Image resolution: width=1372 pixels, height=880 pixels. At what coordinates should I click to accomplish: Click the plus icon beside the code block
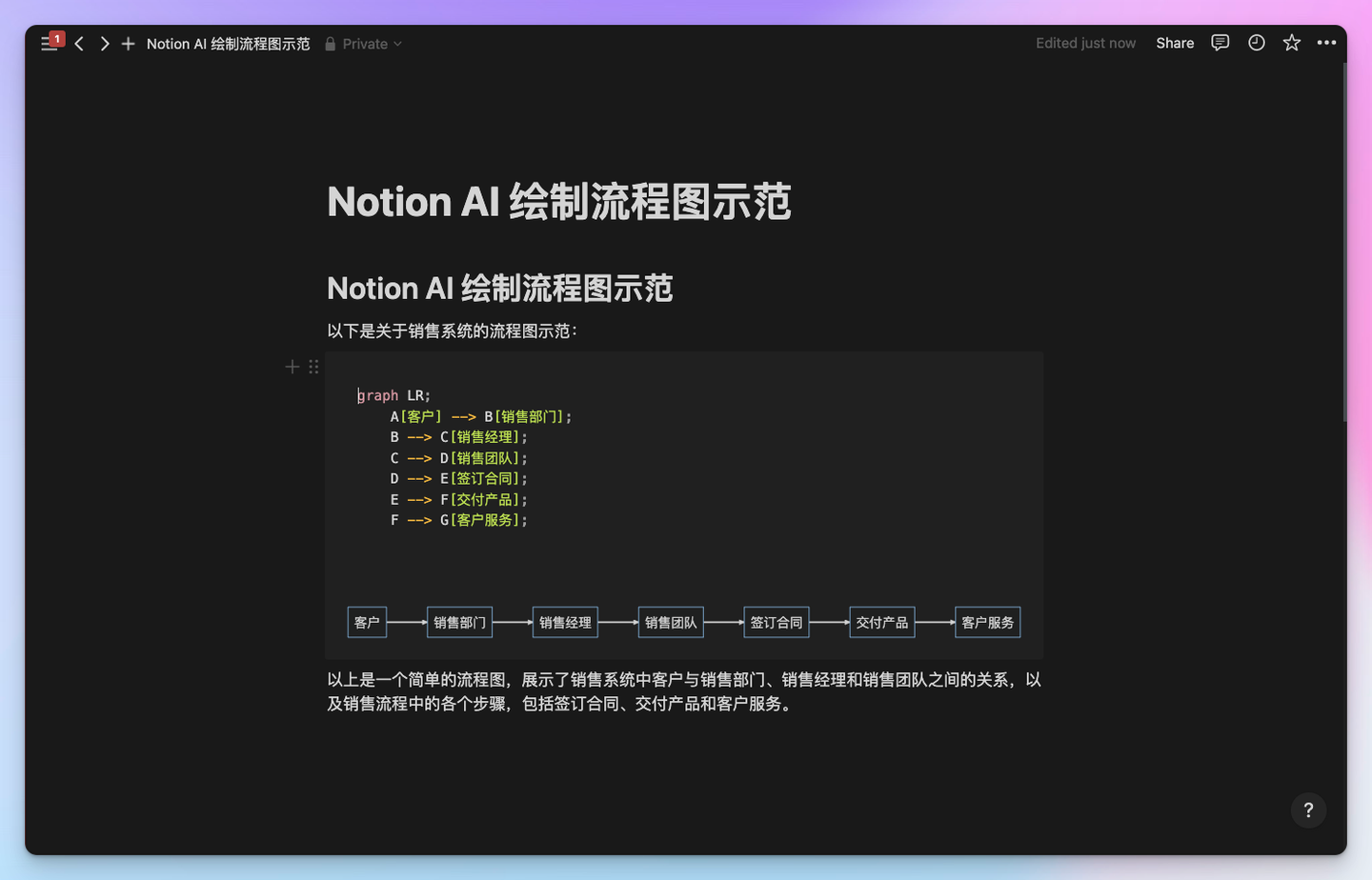tap(291, 367)
